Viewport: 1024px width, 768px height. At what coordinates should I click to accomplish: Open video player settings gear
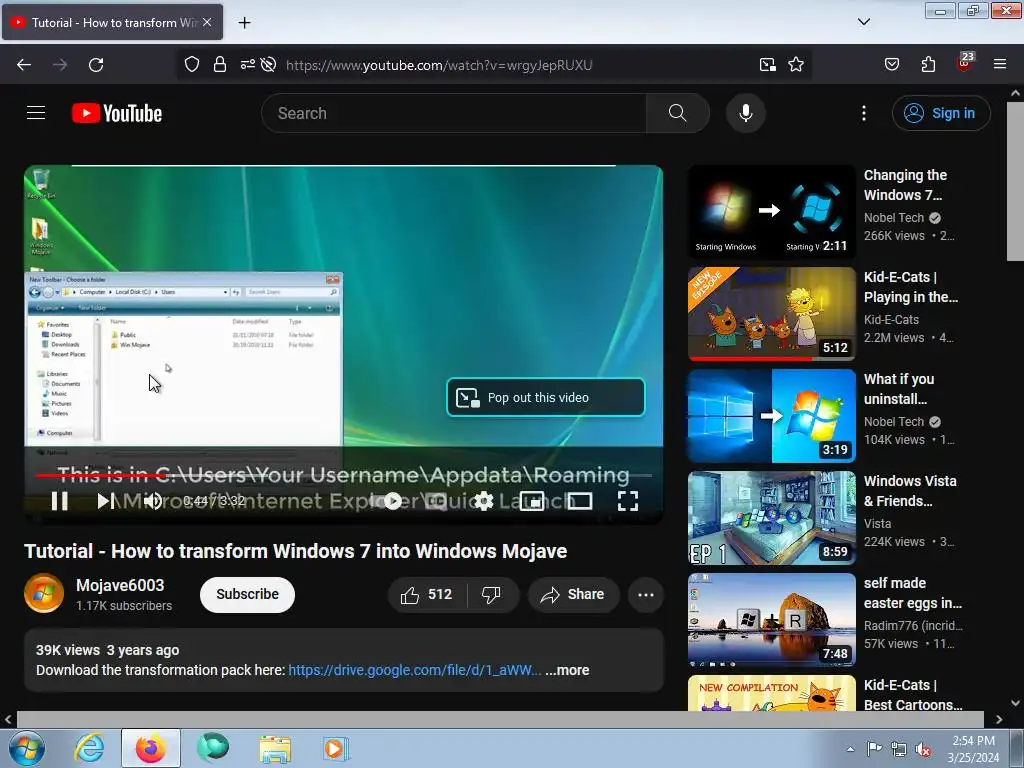point(484,501)
